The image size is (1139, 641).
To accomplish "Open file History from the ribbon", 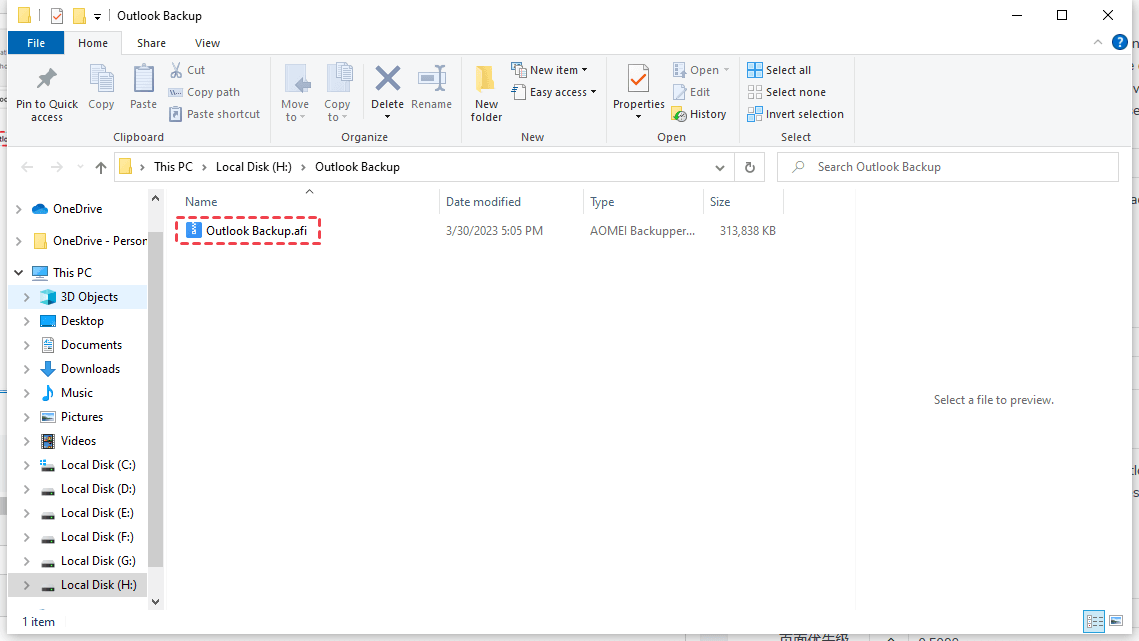I will coord(699,114).
